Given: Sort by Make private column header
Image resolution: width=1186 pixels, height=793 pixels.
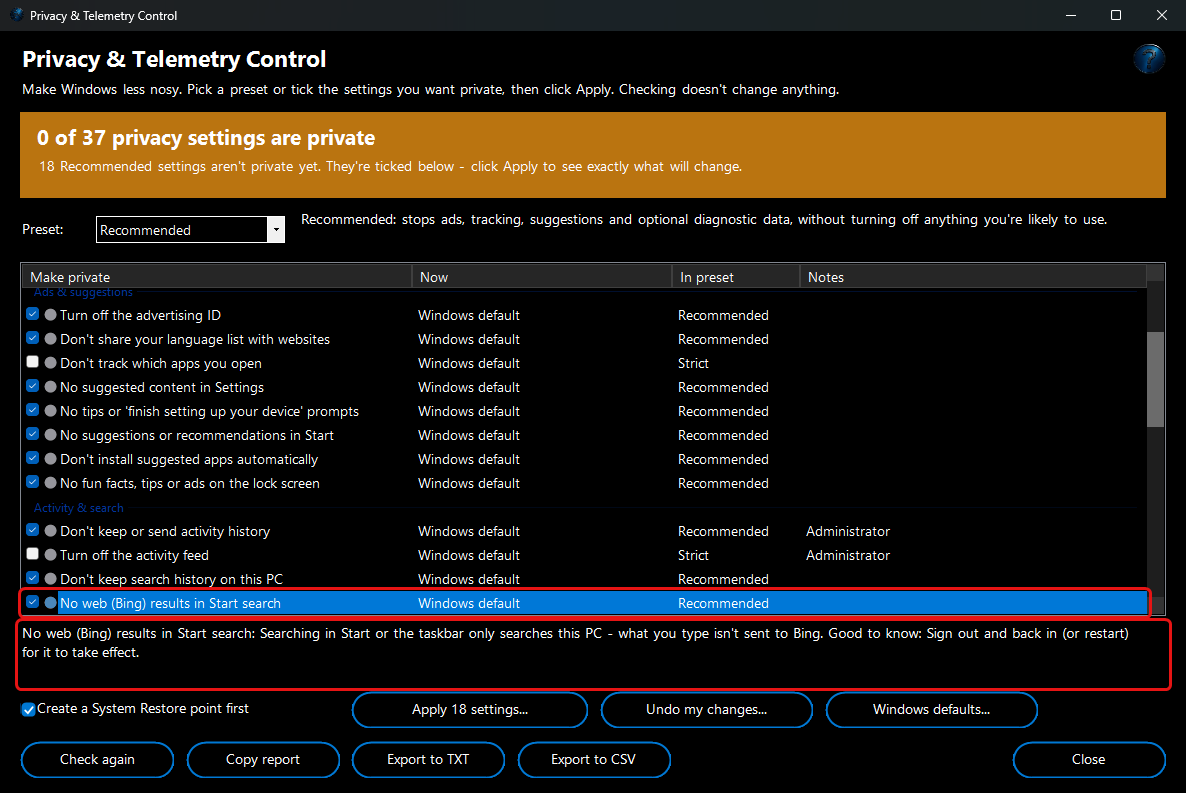Looking at the screenshot, I should pos(216,277).
